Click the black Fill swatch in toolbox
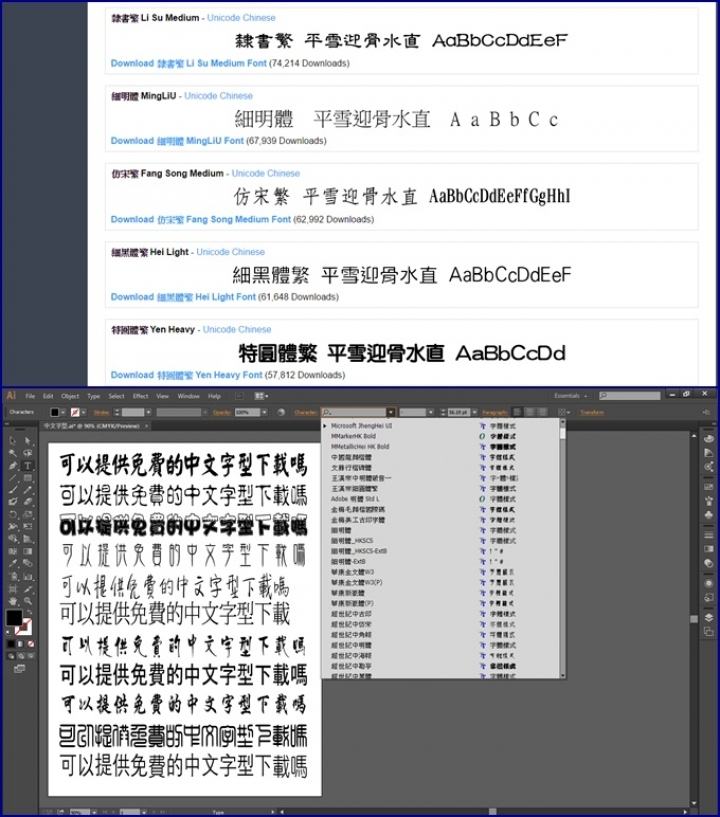This screenshot has width=720, height=817. [14, 617]
